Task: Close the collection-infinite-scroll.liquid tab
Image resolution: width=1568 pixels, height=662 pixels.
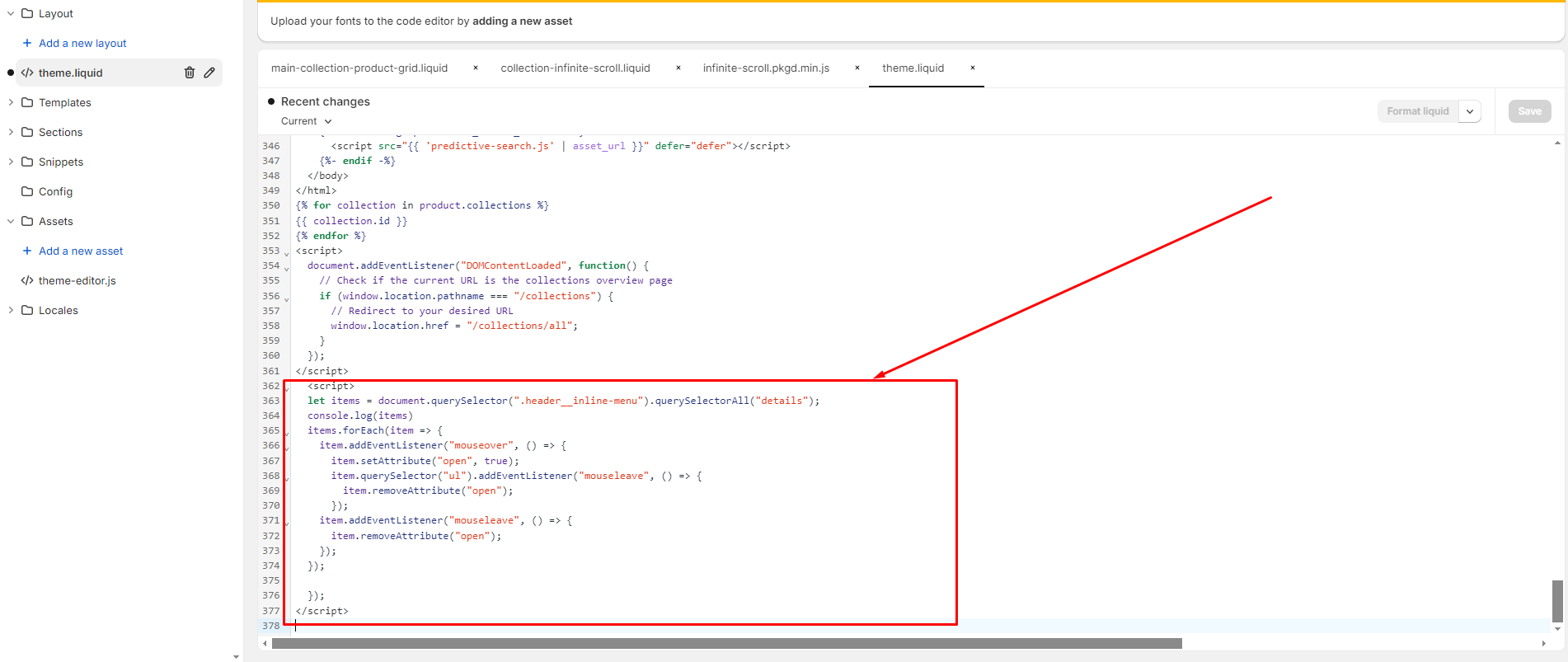Action: (x=678, y=68)
